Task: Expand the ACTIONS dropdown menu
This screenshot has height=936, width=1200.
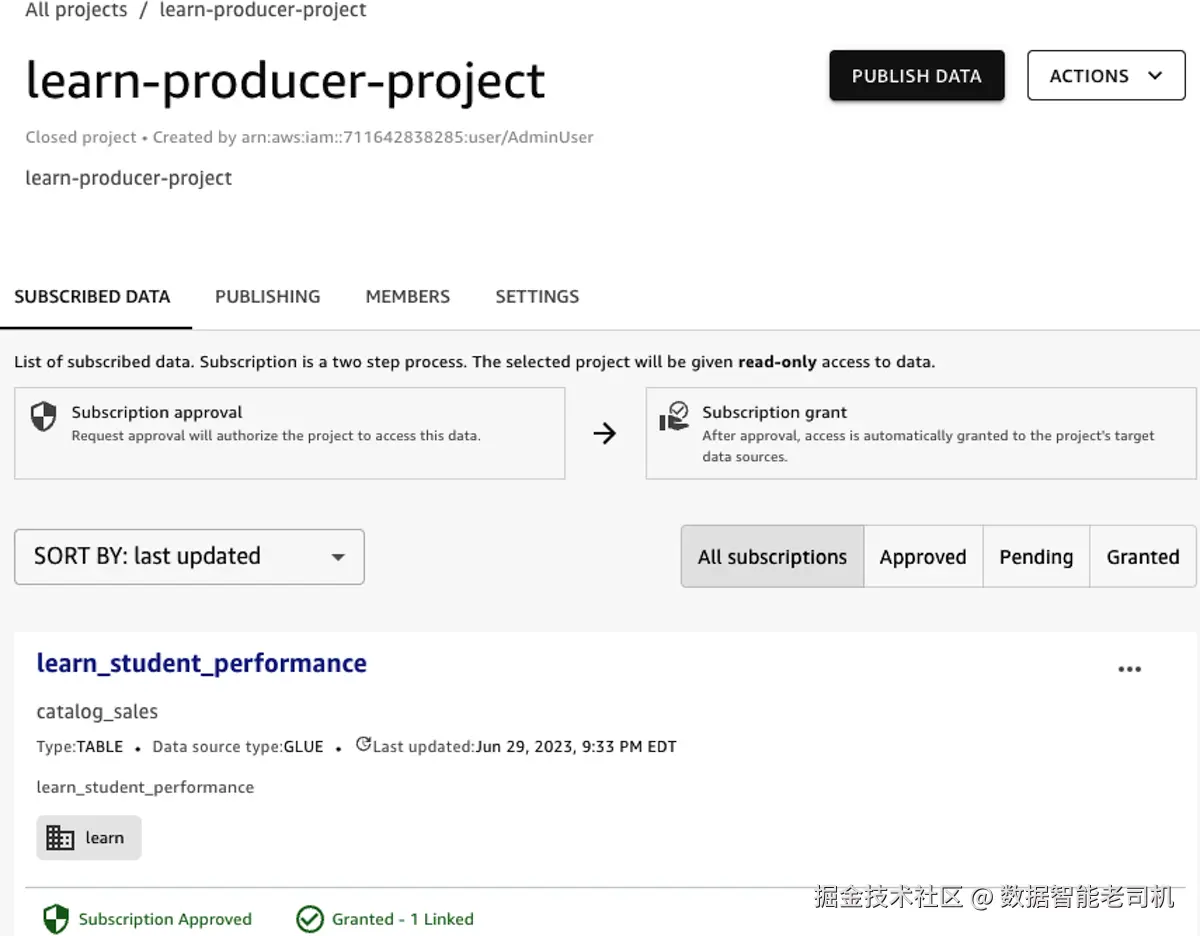Action: tap(1104, 76)
